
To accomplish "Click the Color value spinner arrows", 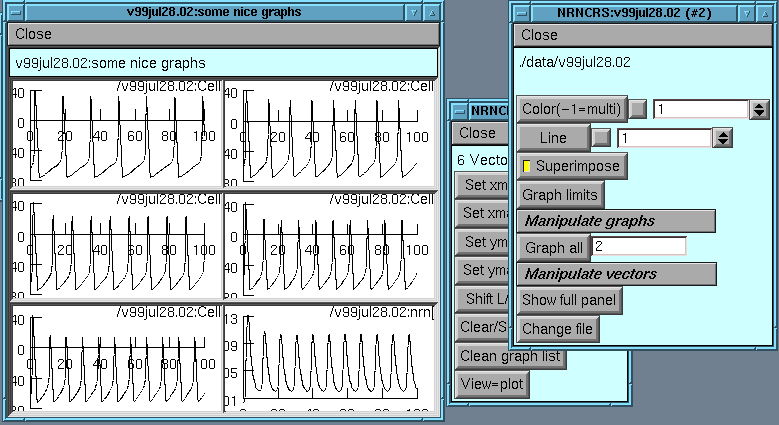I will click(759, 109).
